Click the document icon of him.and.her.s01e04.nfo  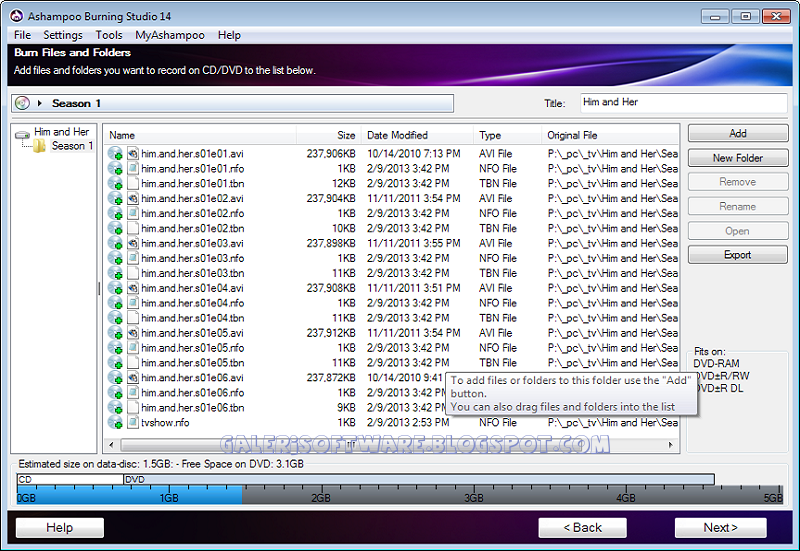pos(133,303)
